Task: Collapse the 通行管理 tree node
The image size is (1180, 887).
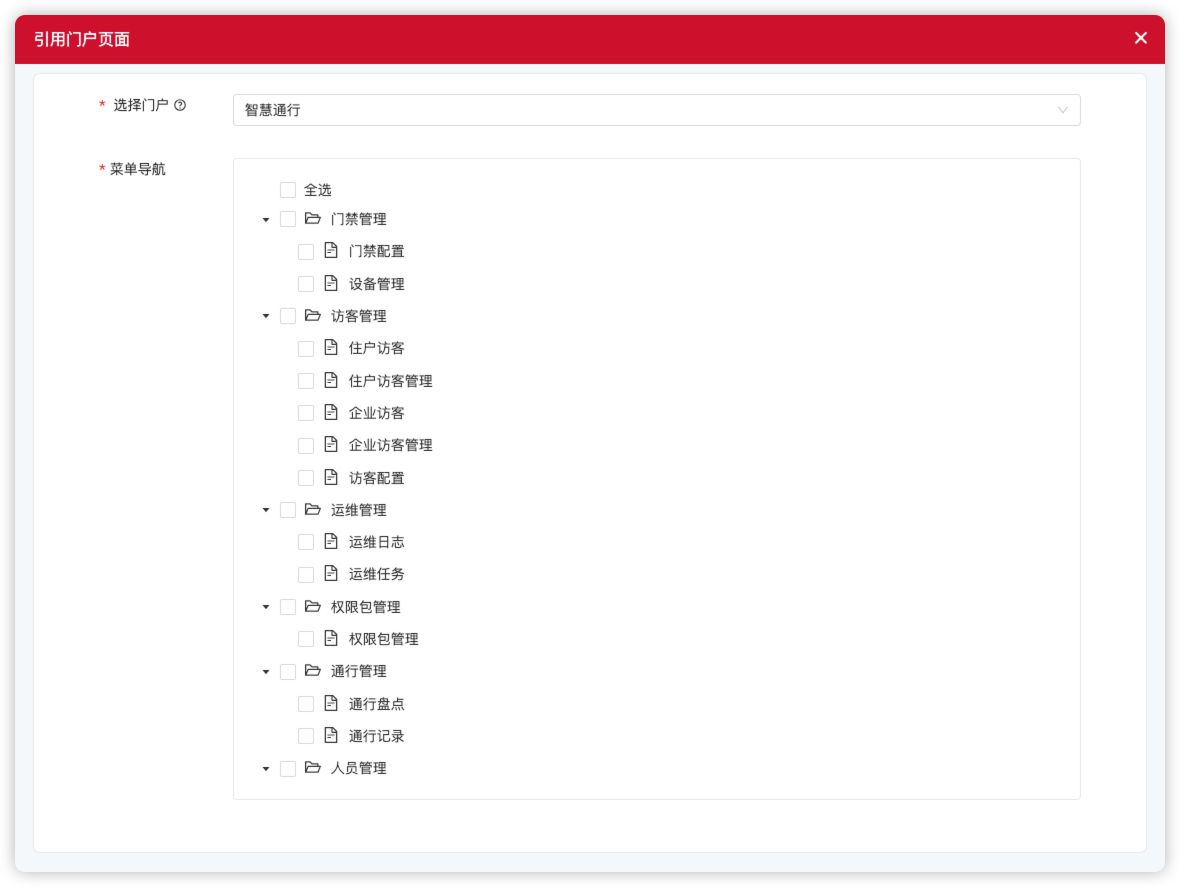Action: [x=266, y=672]
